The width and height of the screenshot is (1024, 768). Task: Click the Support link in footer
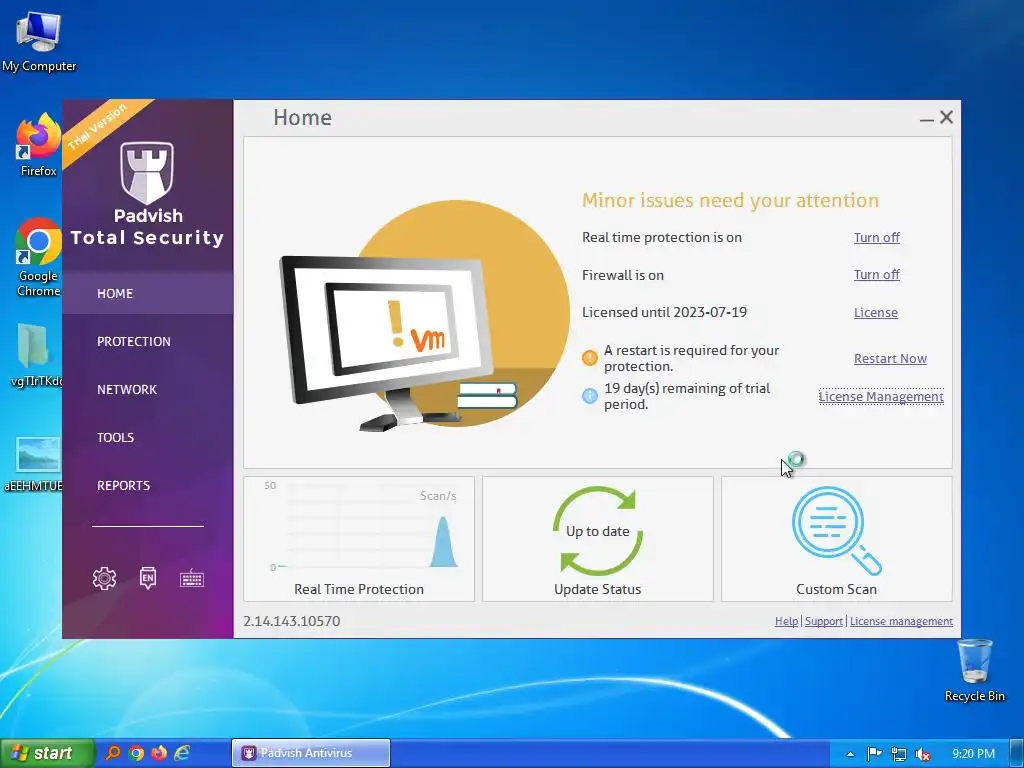pyautogui.click(x=824, y=621)
